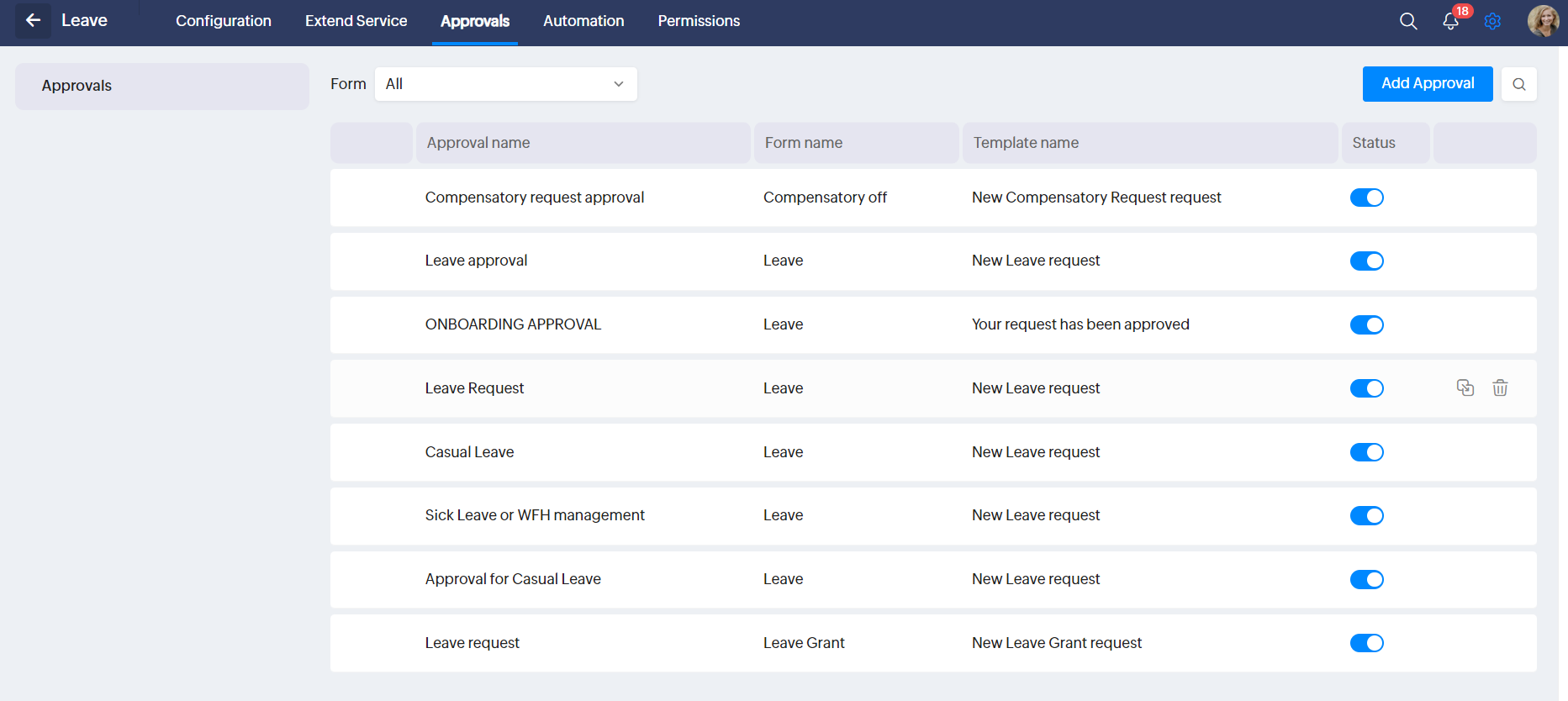1568x701 pixels.
Task: Click the Add Approval button
Action: coord(1427,84)
